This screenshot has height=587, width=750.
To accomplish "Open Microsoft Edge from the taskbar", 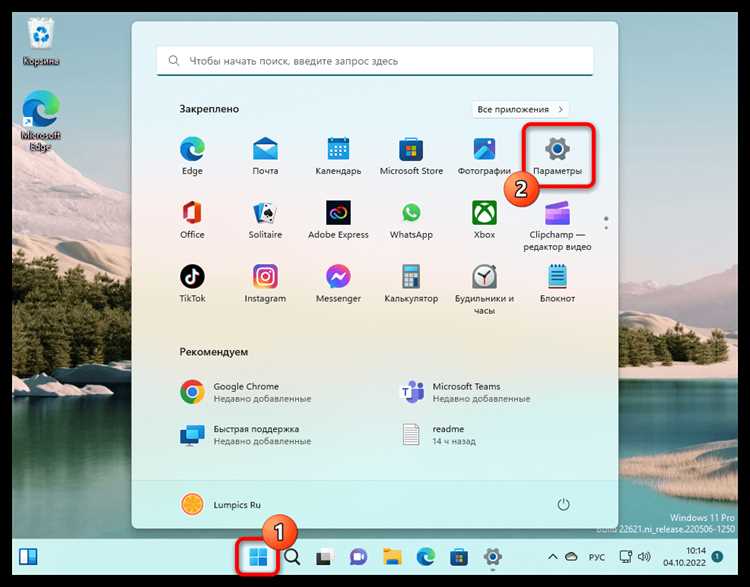I will pos(425,557).
